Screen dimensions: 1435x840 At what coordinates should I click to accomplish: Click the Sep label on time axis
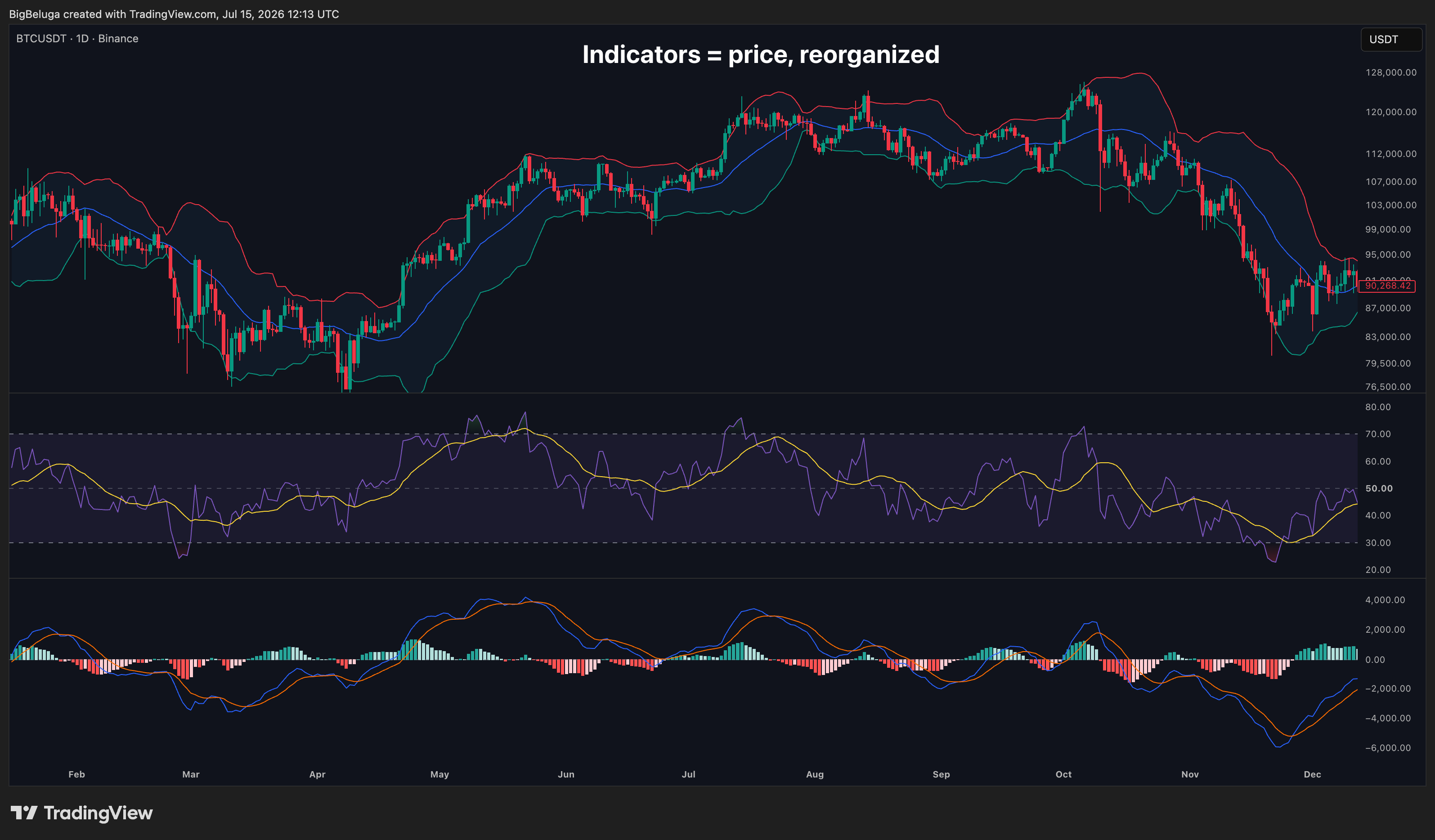click(941, 774)
